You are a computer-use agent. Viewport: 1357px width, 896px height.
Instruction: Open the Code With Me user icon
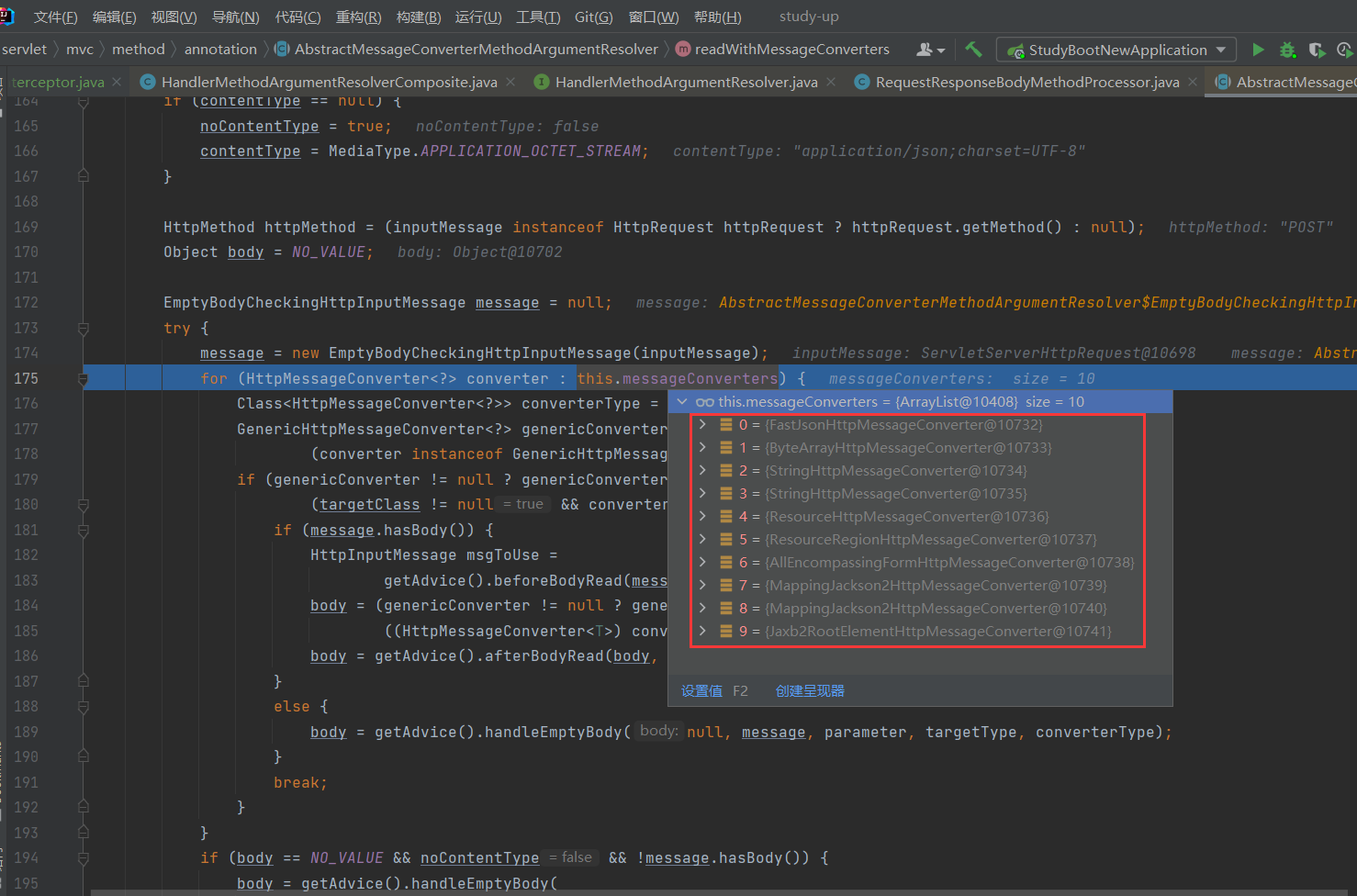coord(925,50)
